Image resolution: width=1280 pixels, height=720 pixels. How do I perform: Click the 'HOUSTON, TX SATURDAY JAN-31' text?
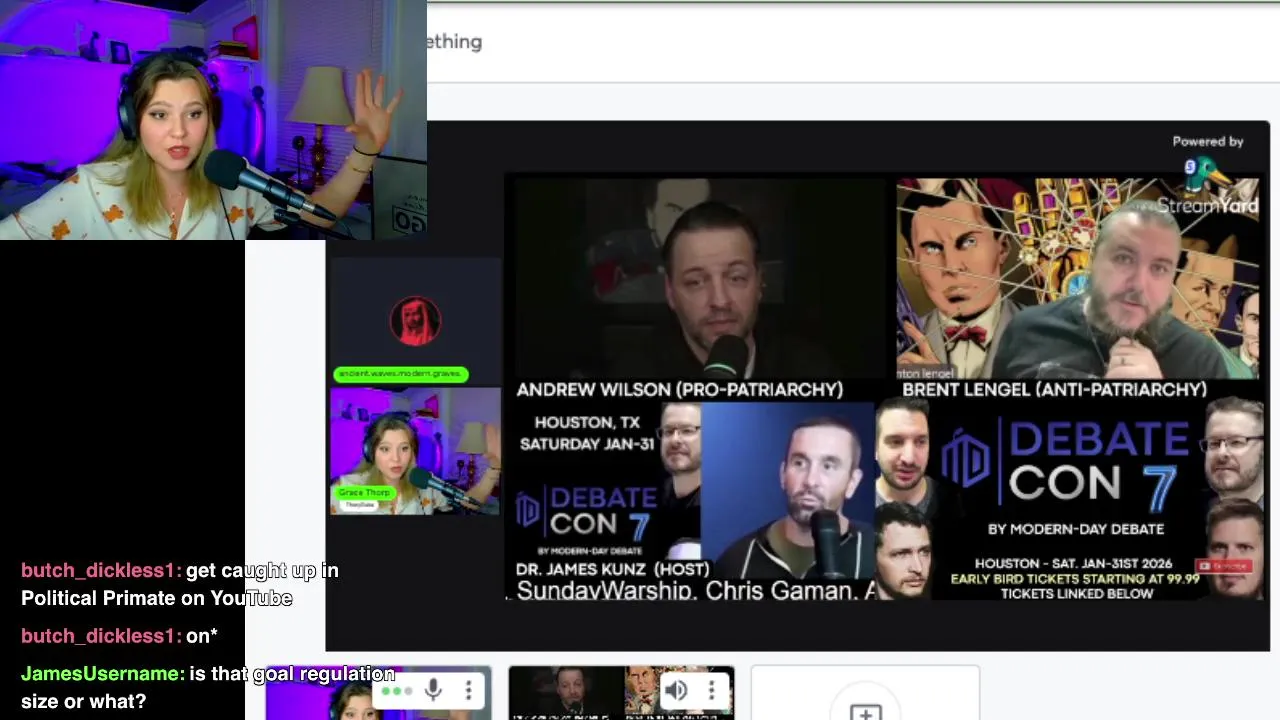click(587, 433)
